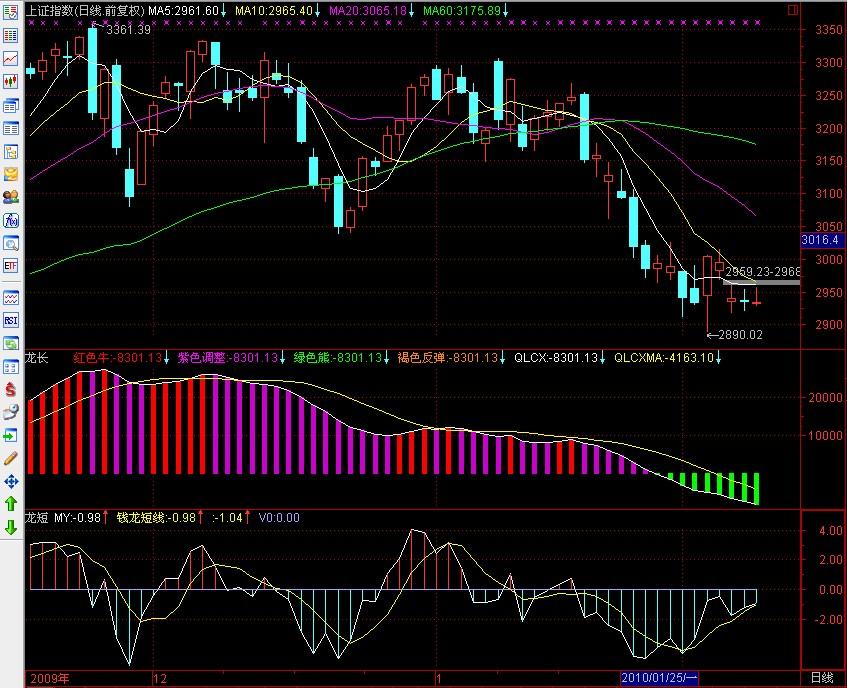The image size is (847, 688).
Task: Click the blue four-way move arrows icon
Action: [x=11, y=481]
